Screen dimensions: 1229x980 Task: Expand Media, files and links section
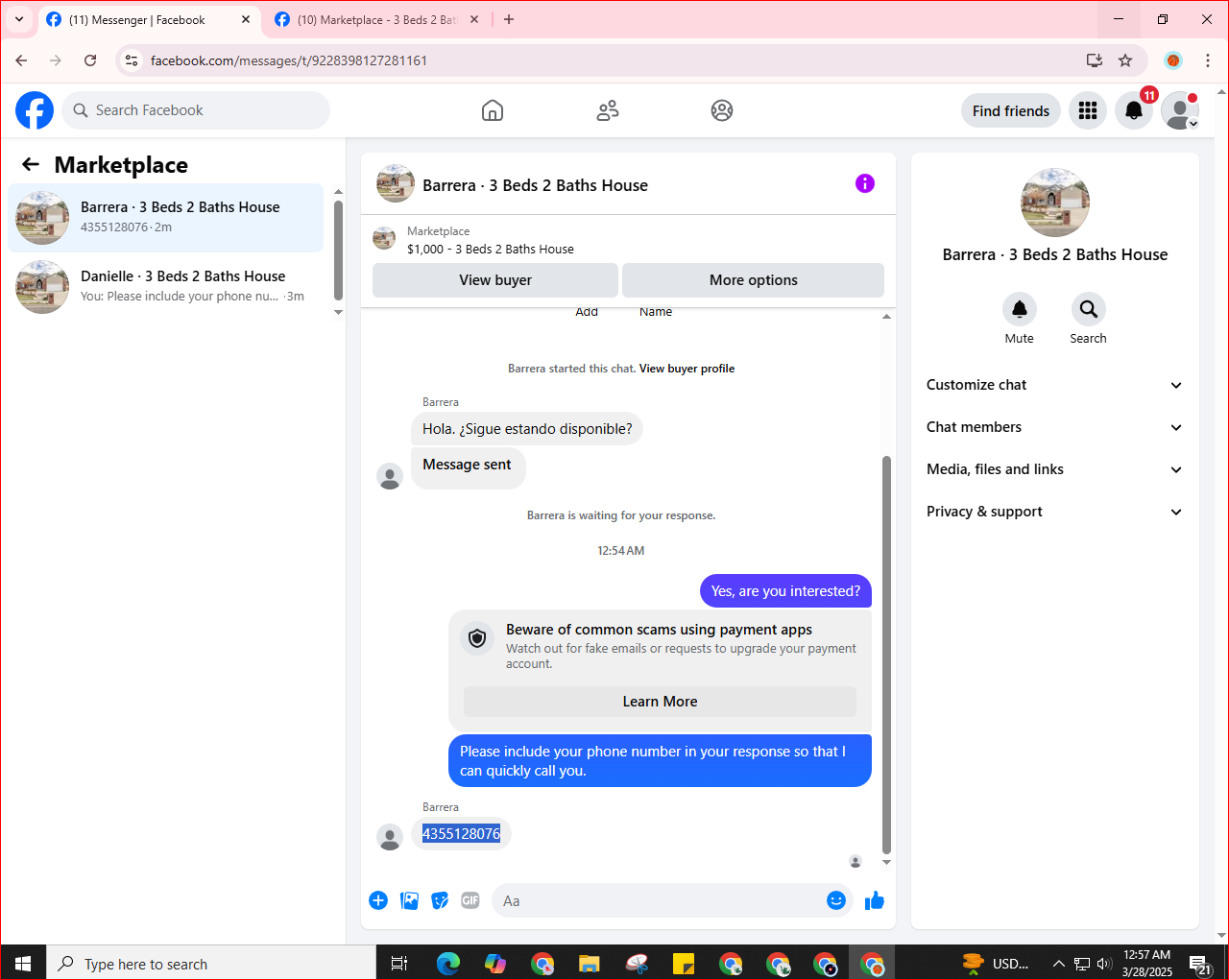click(x=1054, y=469)
